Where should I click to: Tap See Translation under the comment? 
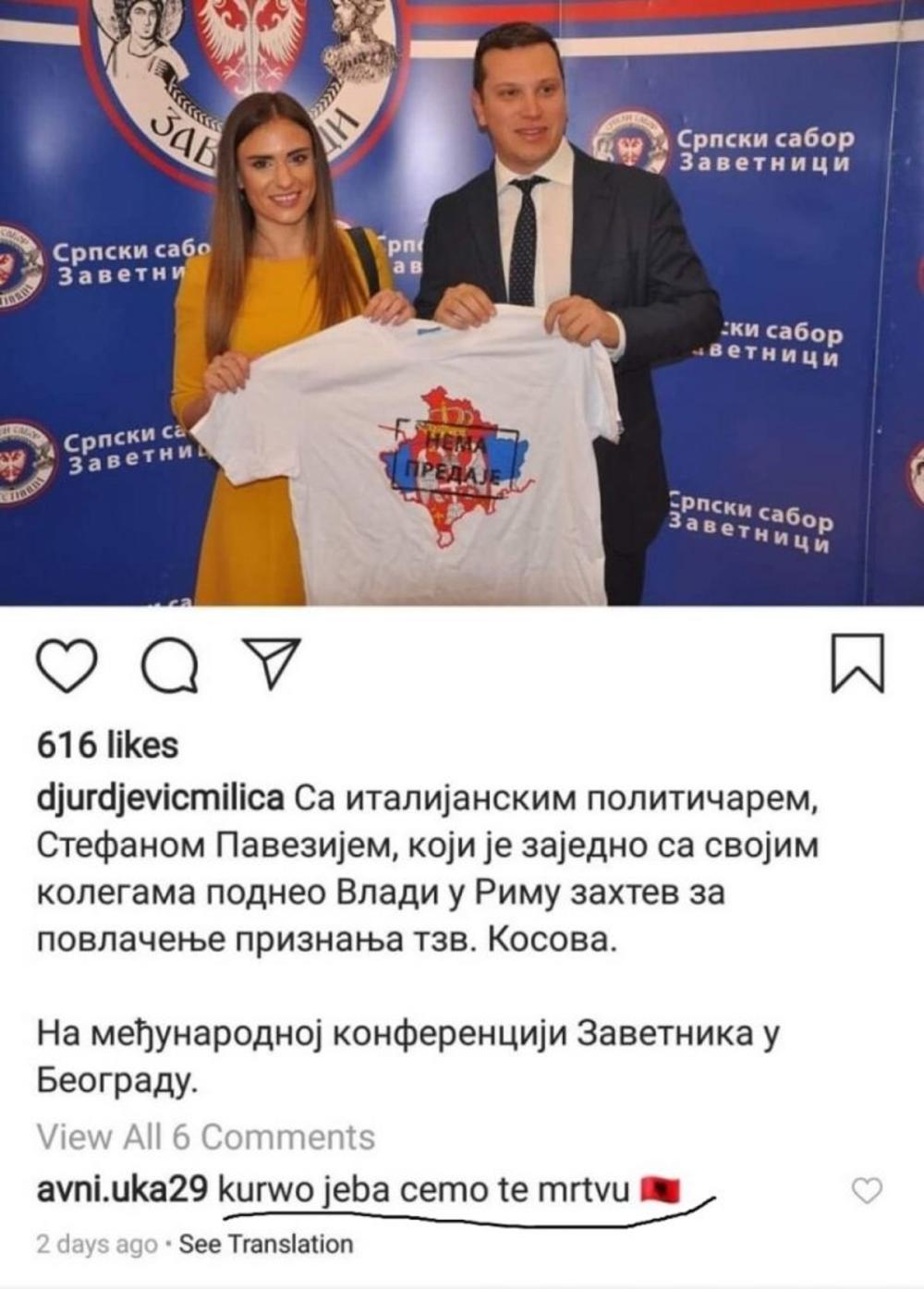click(x=266, y=1245)
